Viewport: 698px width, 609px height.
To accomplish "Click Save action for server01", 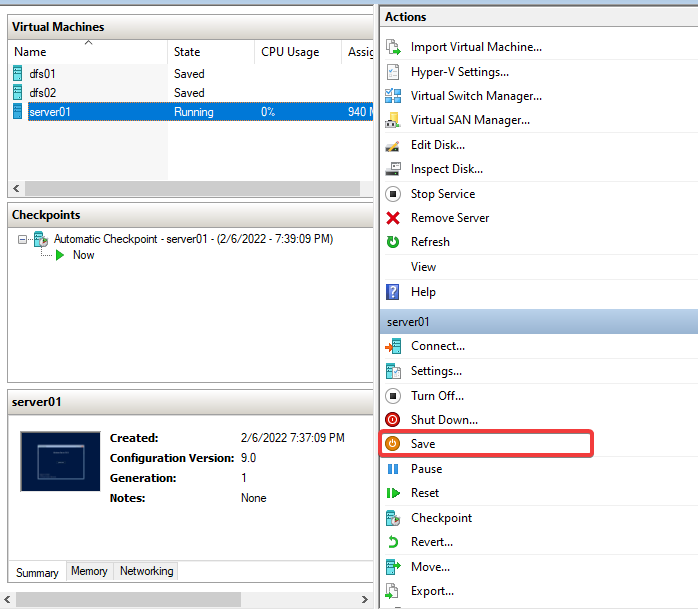I will click(423, 444).
